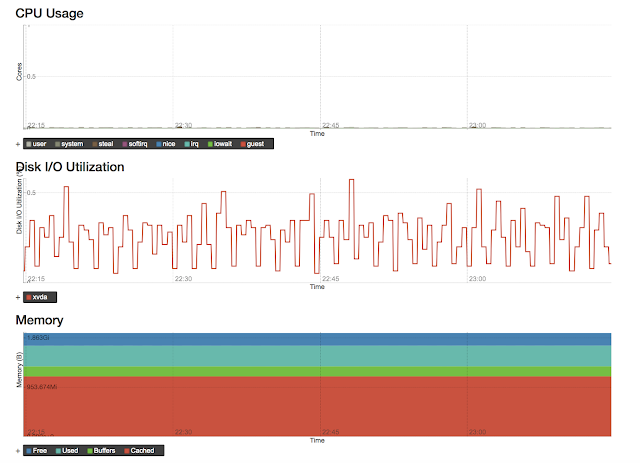
Task: Click the green Buffers memory band
Action: pos(317,372)
